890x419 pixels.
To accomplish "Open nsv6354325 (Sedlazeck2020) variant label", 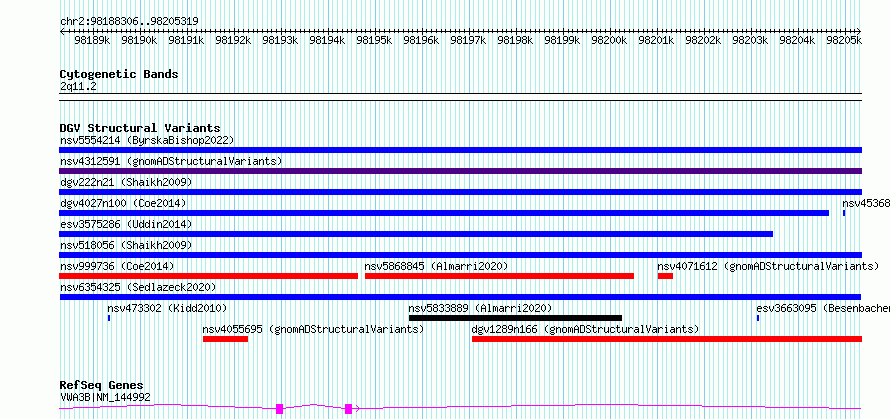I will coord(138,287).
